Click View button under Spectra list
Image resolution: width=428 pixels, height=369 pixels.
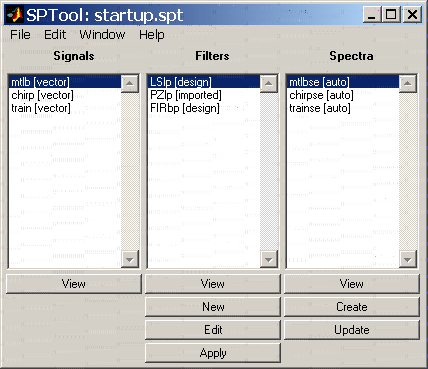tap(352, 284)
